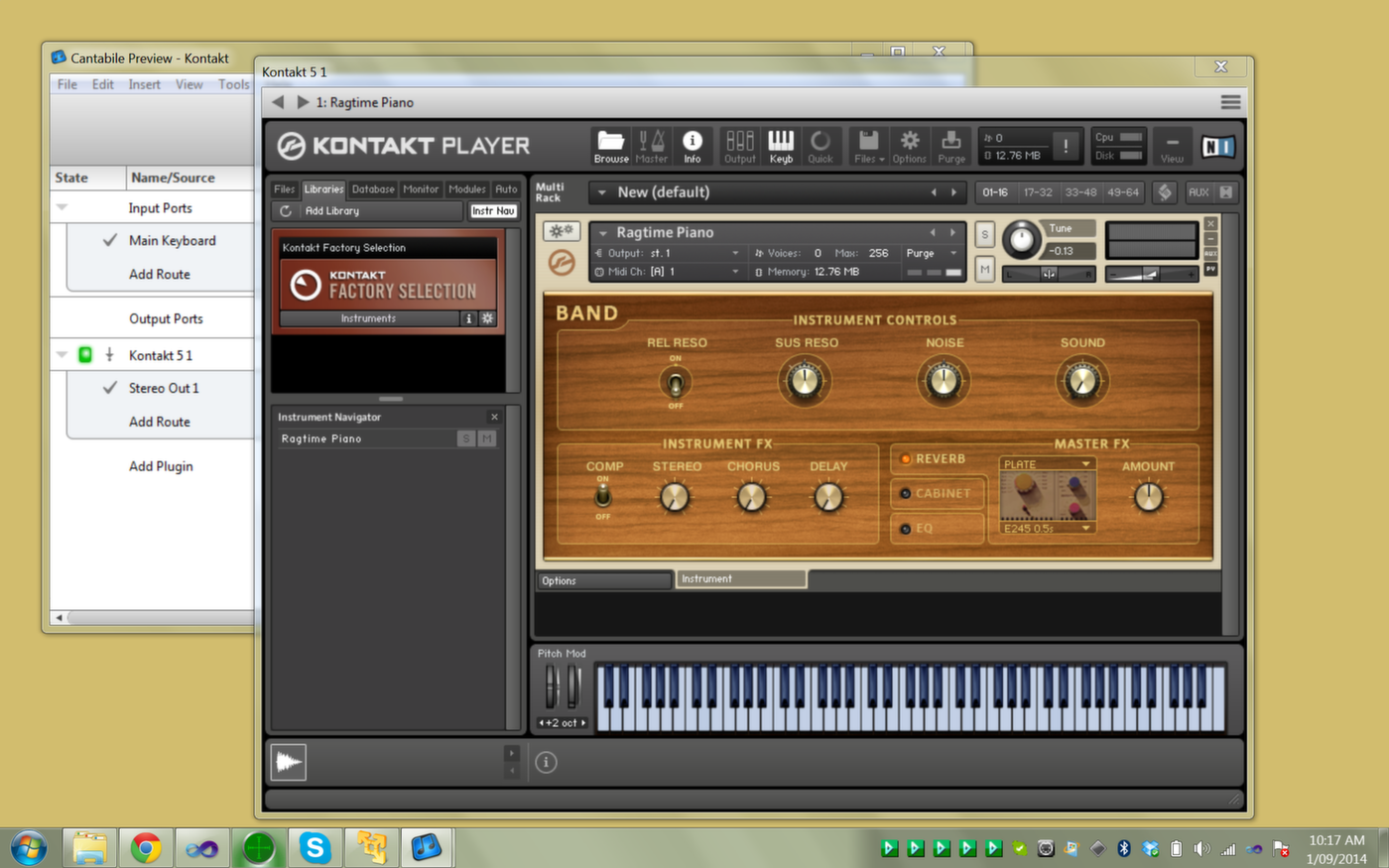
Task: Open the Insert menu in Cantabile
Action: [x=144, y=84]
